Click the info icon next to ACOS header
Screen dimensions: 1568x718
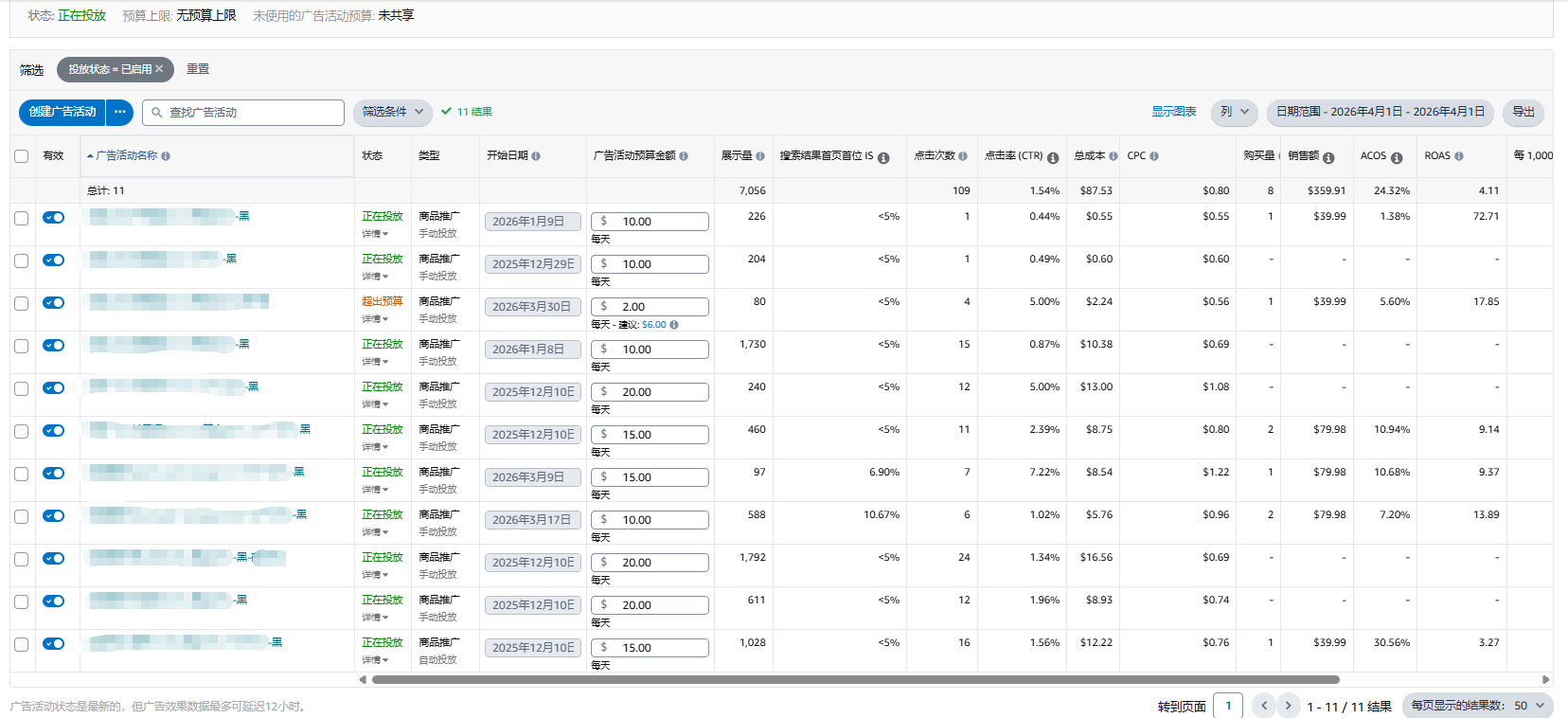(1396, 157)
